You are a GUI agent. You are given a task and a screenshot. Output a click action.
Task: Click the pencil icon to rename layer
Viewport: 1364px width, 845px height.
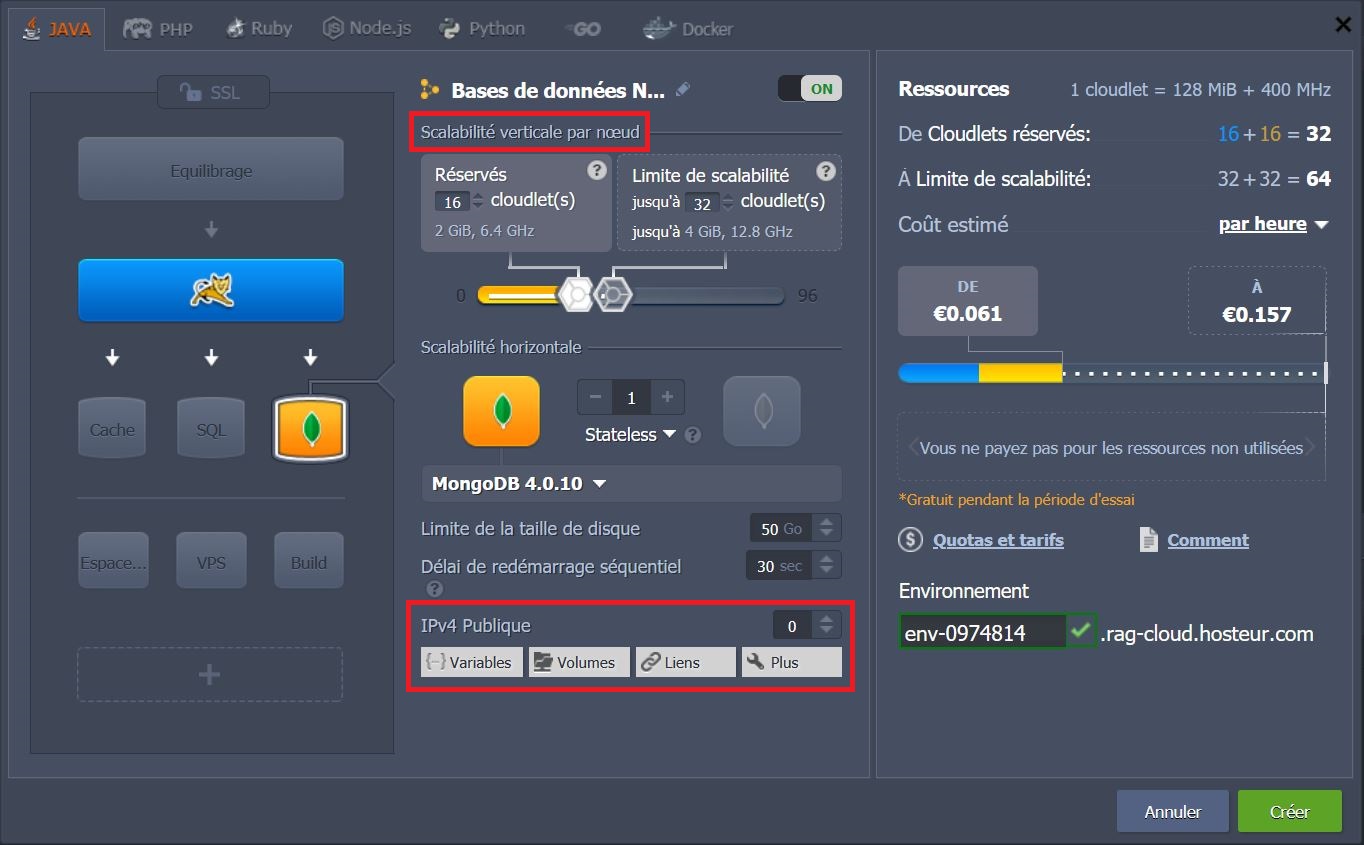click(x=683, y=90)
